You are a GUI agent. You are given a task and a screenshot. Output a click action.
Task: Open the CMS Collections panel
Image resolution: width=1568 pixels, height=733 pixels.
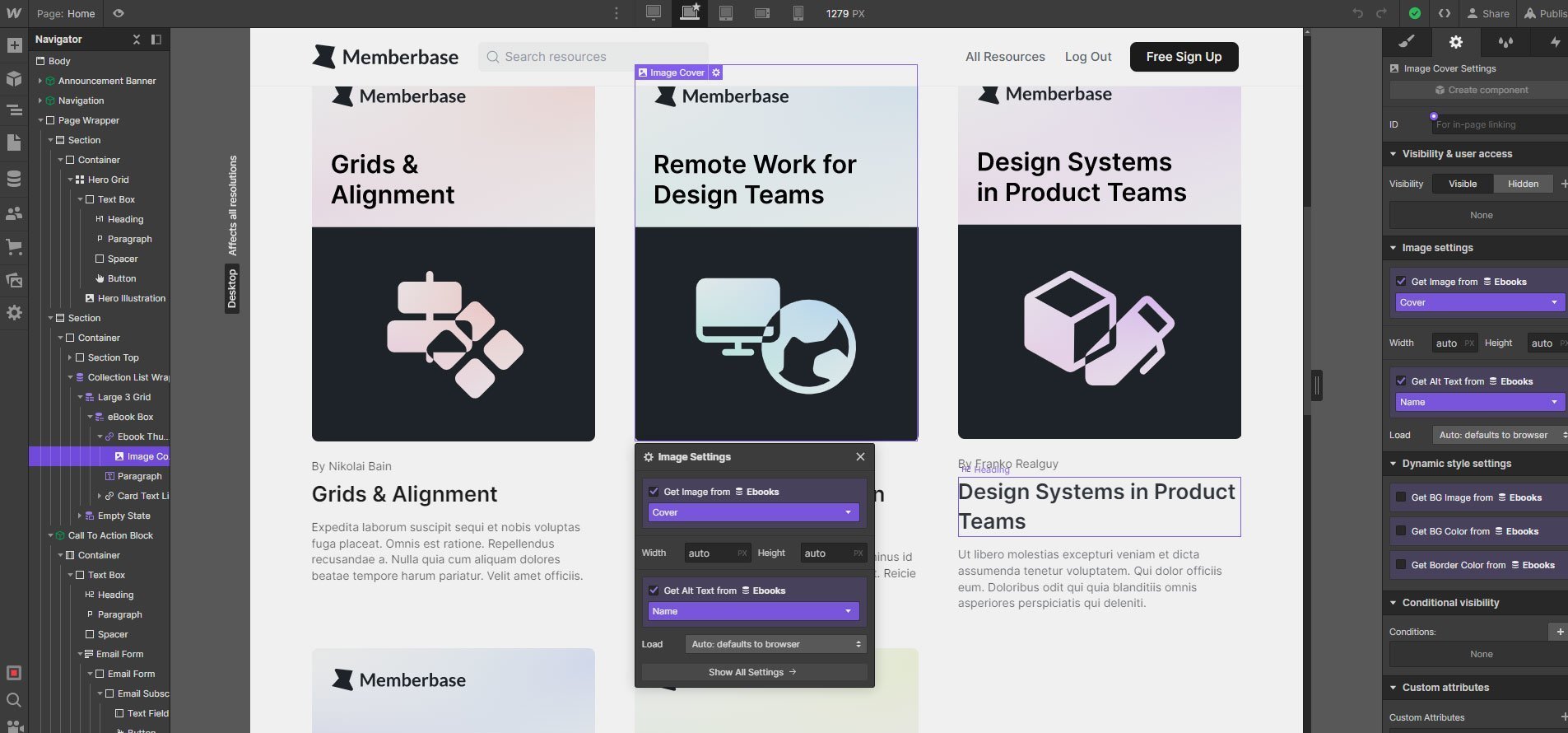[14, 179]
